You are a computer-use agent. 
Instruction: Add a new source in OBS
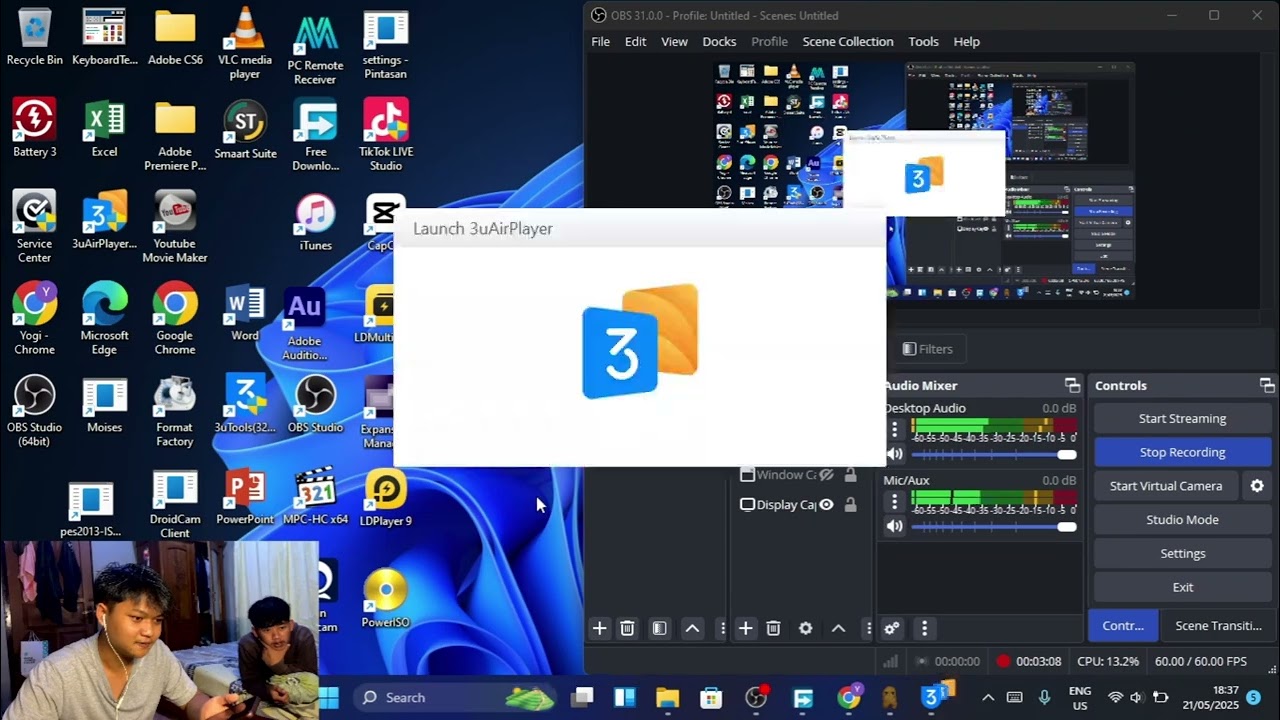[745, 628]
